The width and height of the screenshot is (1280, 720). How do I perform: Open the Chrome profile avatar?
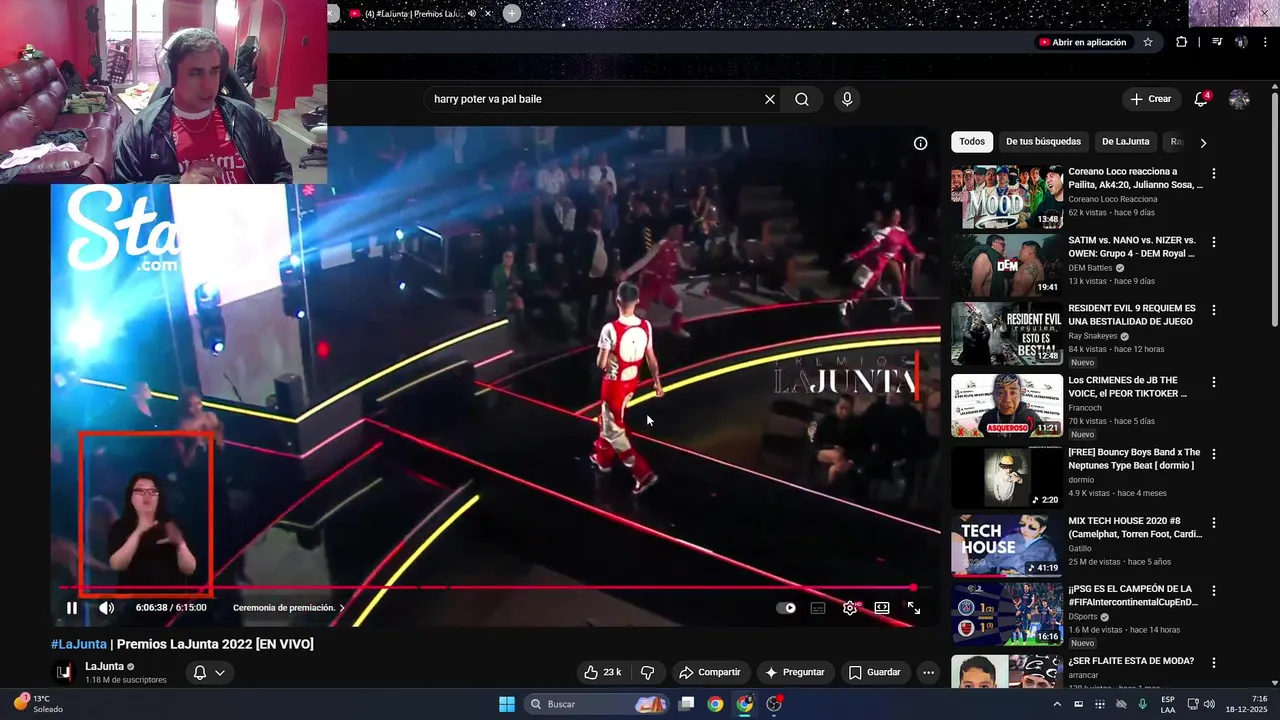[1241, 42]
